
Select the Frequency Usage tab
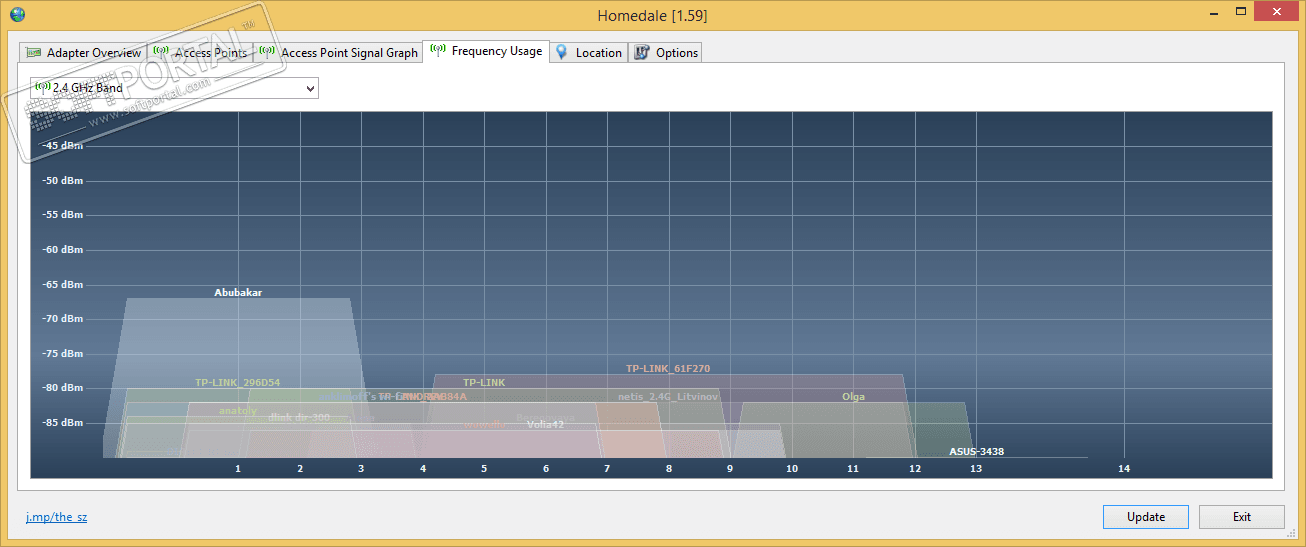click(486, 51)
